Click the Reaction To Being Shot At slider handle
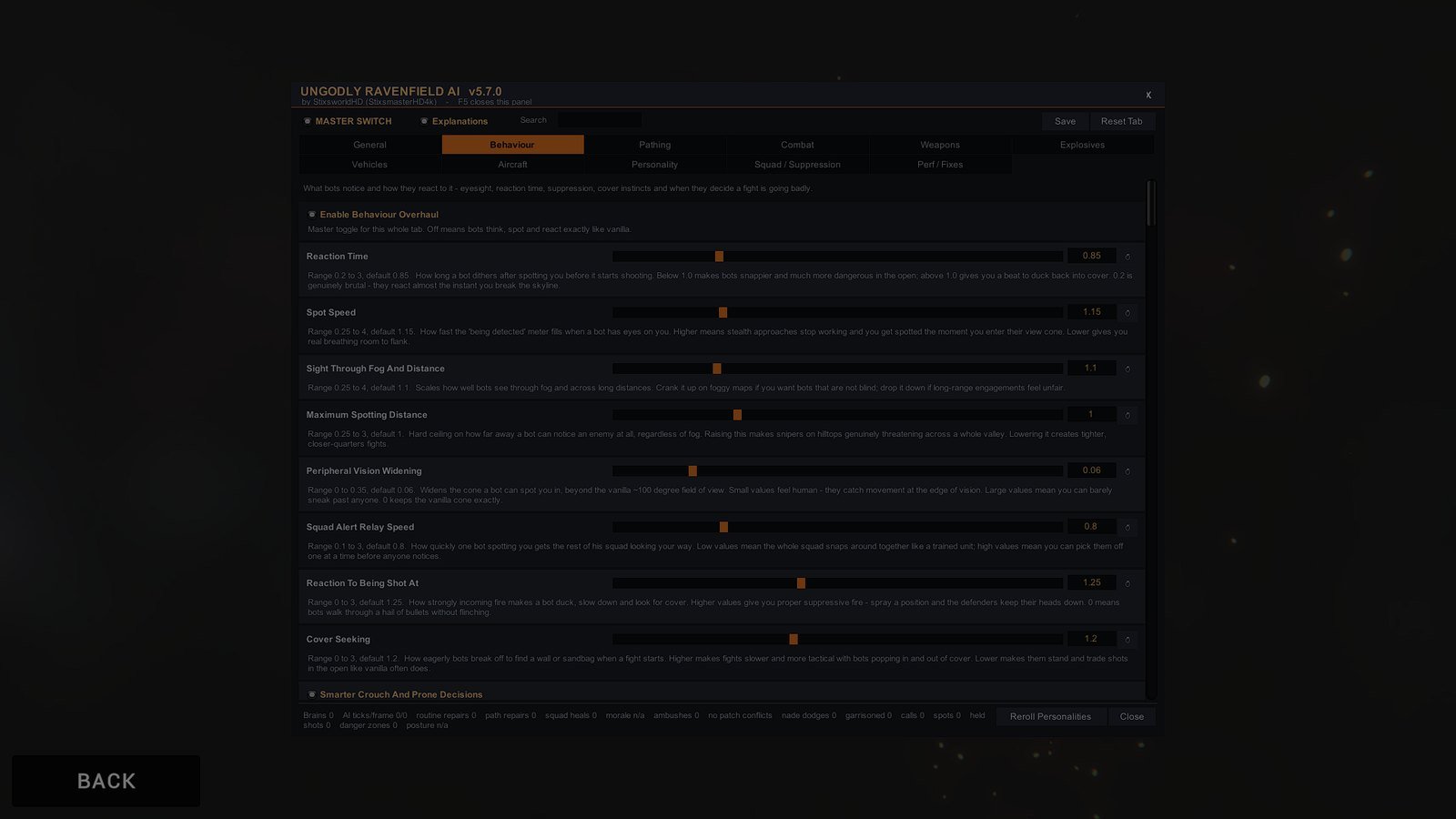The width and height of the screenshot is (1456, 819). click(801, 583)
